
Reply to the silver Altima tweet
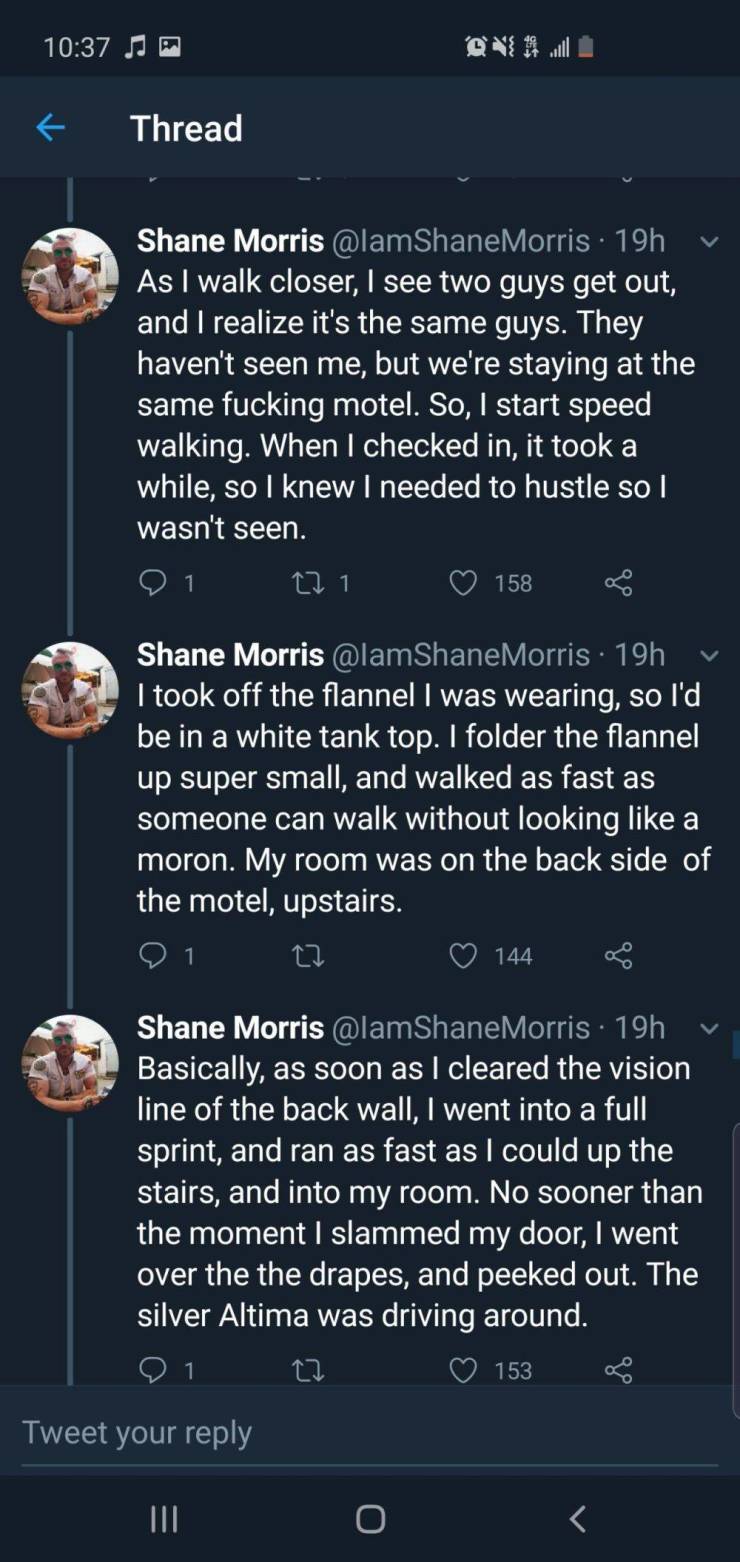pos(152,1370)
